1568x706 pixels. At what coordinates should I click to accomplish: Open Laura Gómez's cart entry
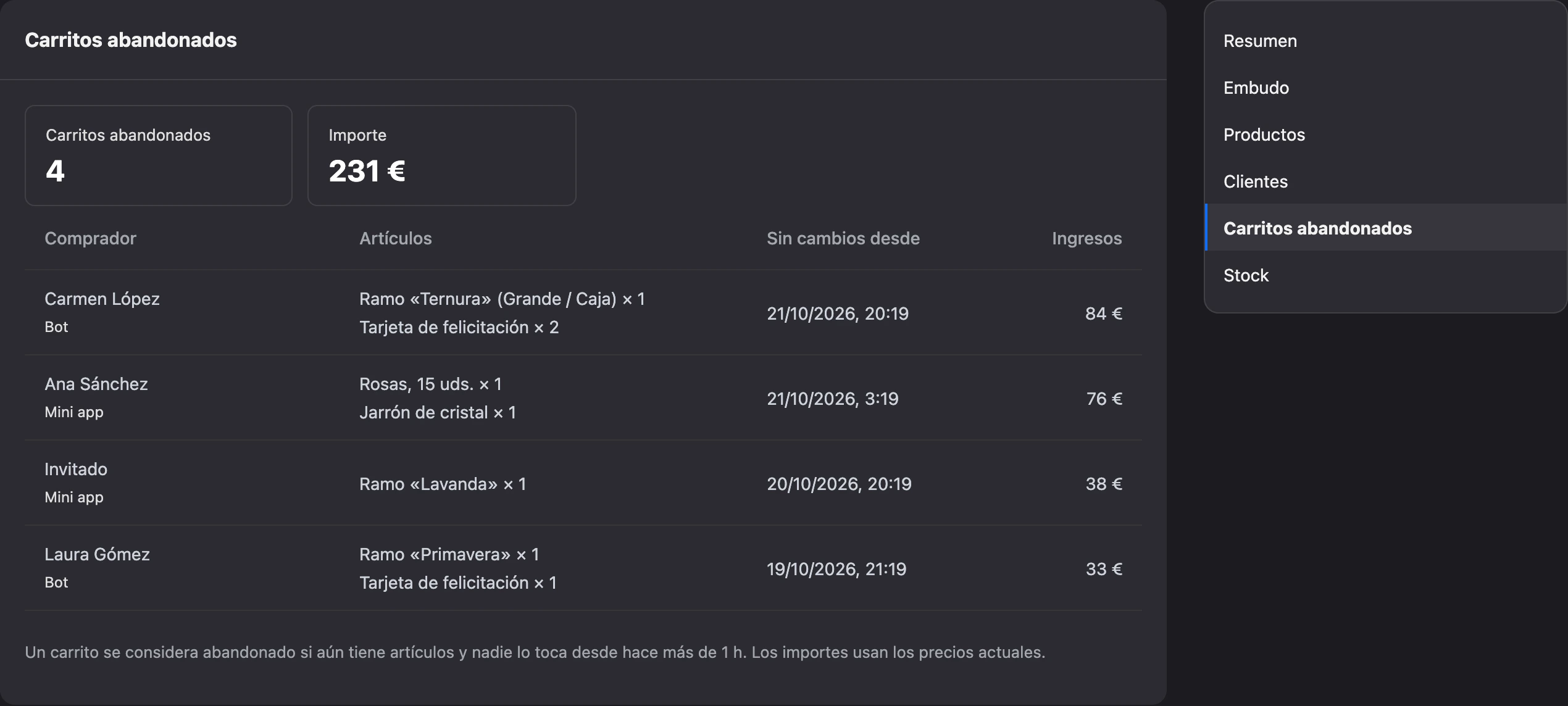click(x=583, y=568)
